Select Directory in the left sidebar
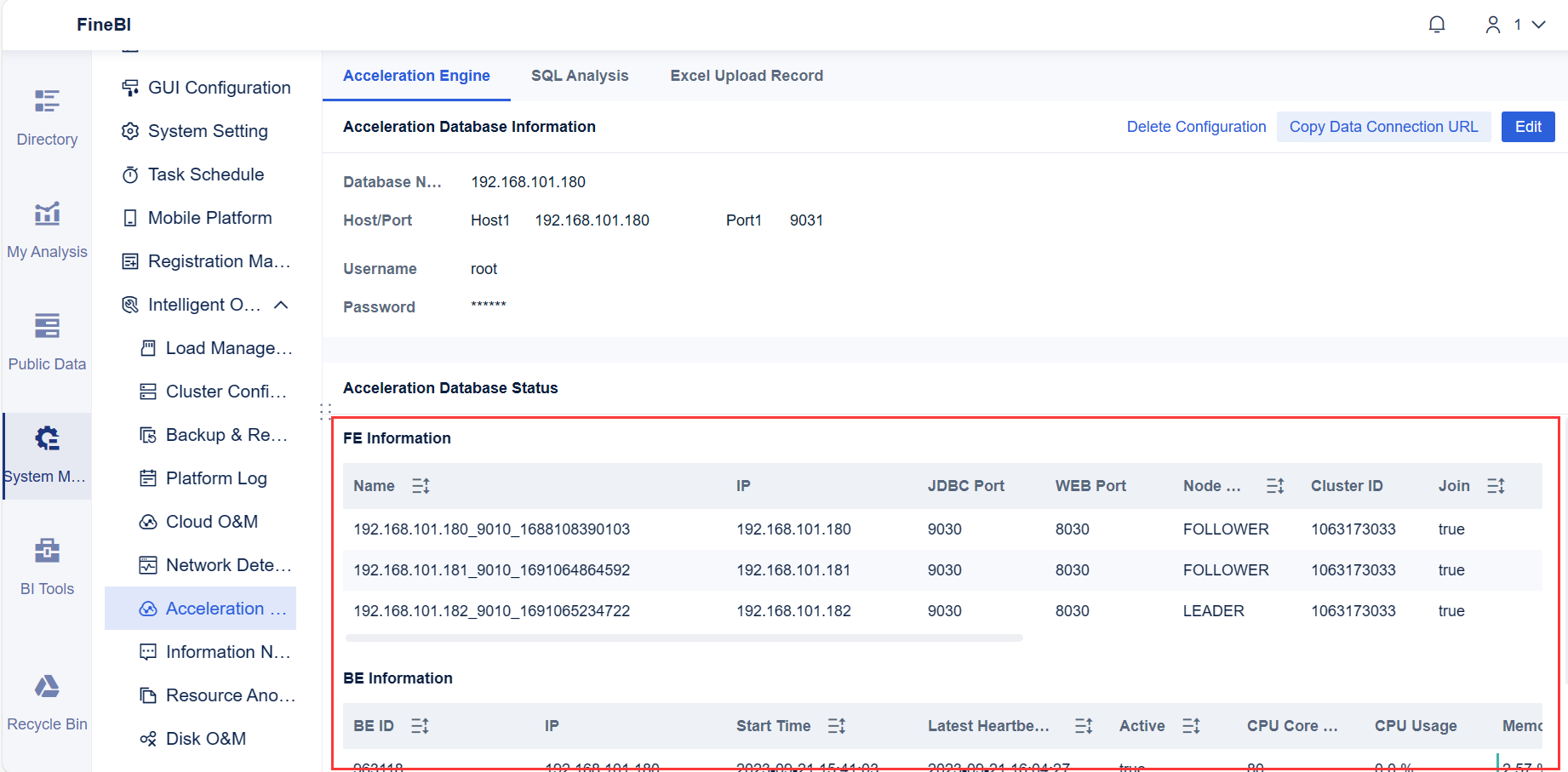1568x772 pixels. coord(47,115)
